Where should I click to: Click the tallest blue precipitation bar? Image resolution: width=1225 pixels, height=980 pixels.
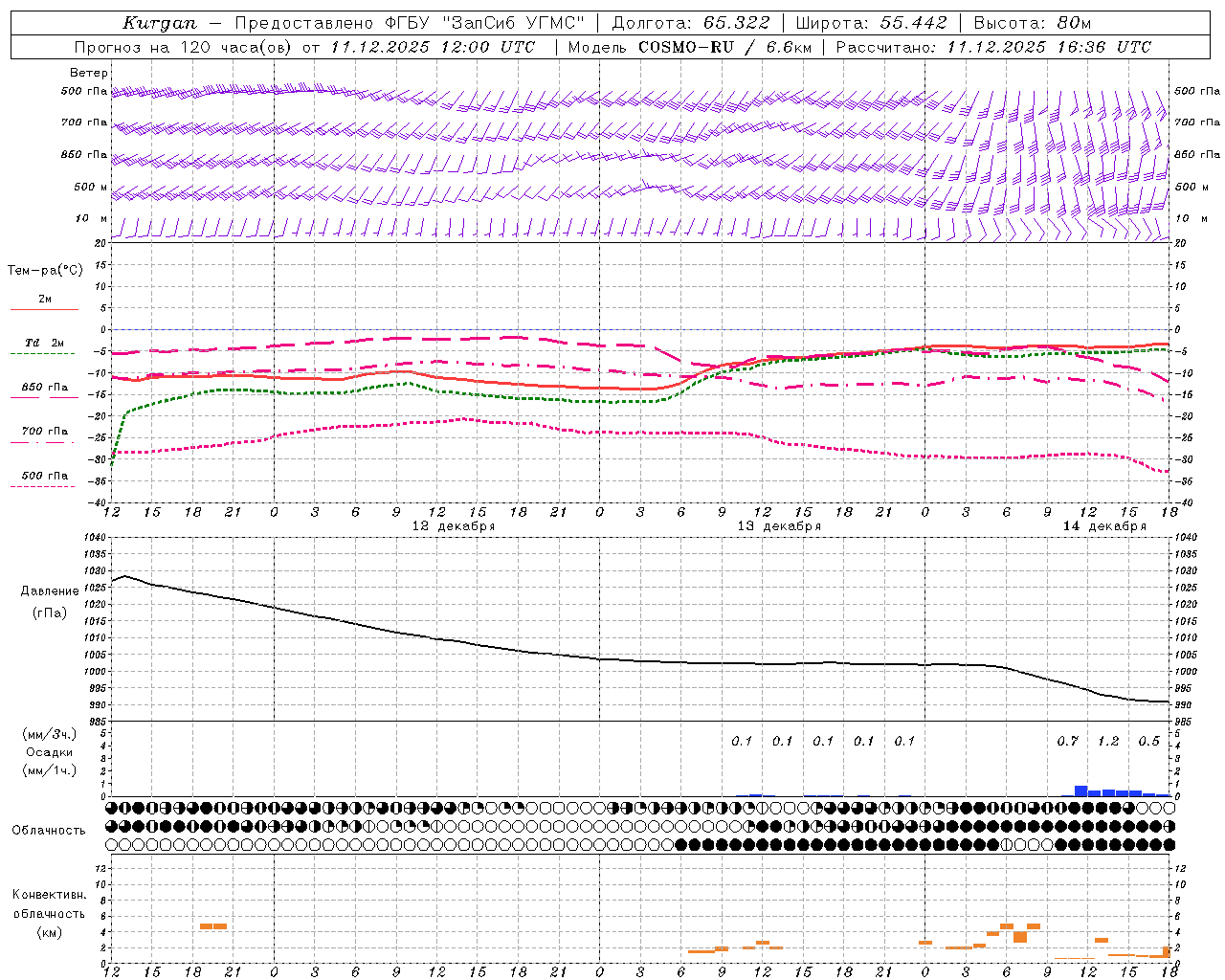click(x=1081, y=791)
